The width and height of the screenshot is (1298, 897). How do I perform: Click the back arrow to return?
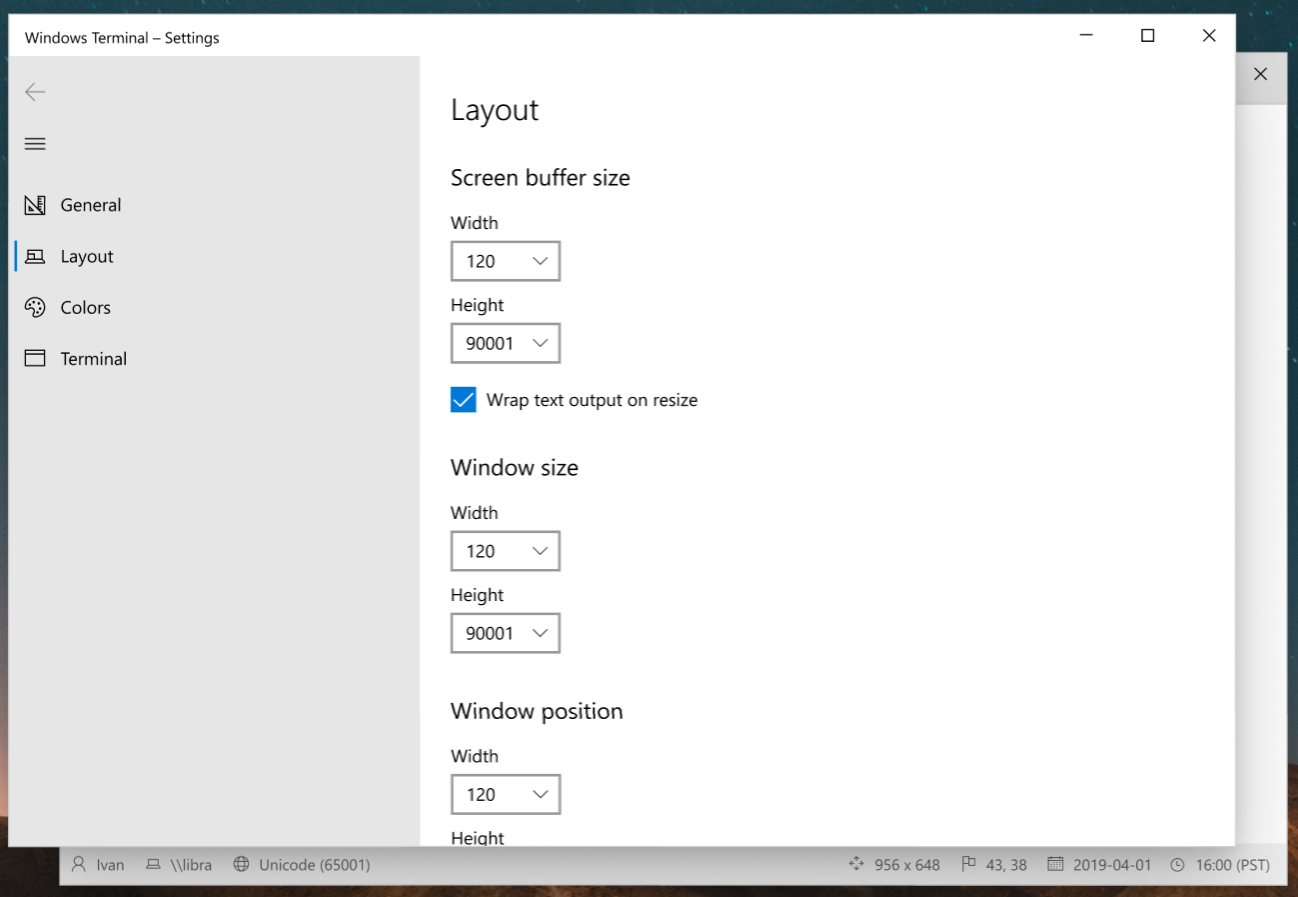point(35,91)
